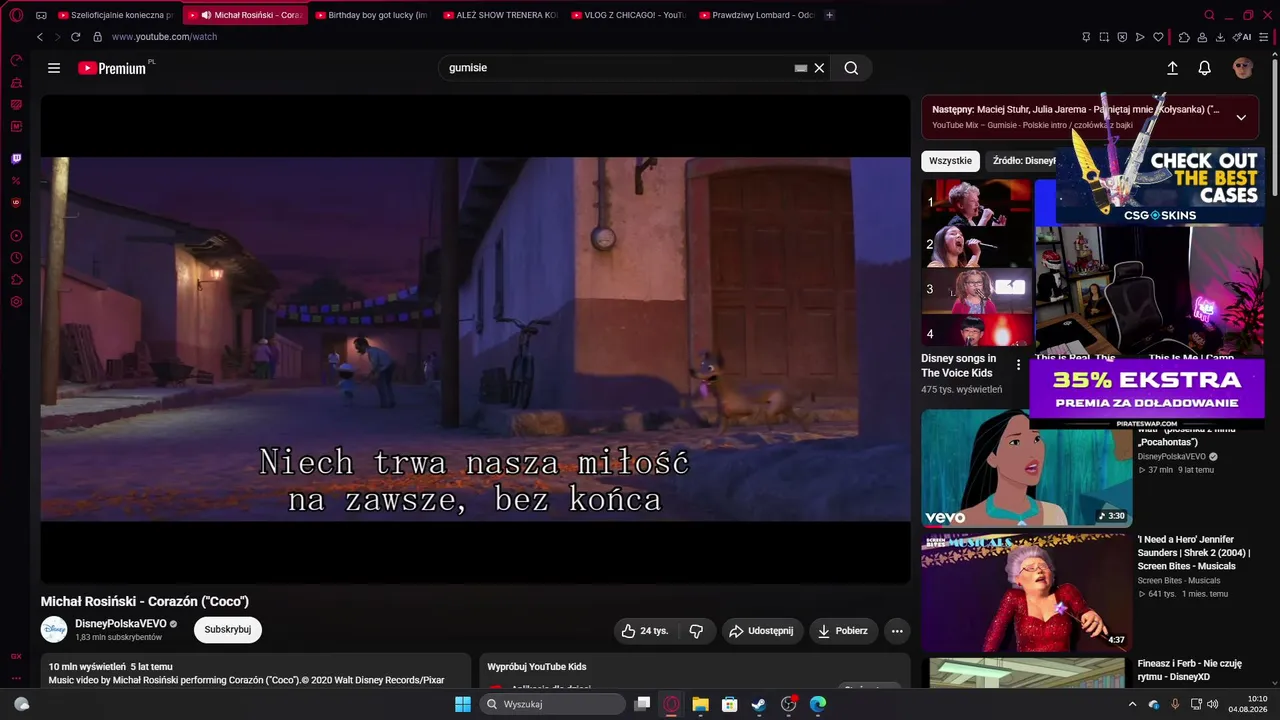
Task: Go back in browser history
Action: (x=40, y=37)
